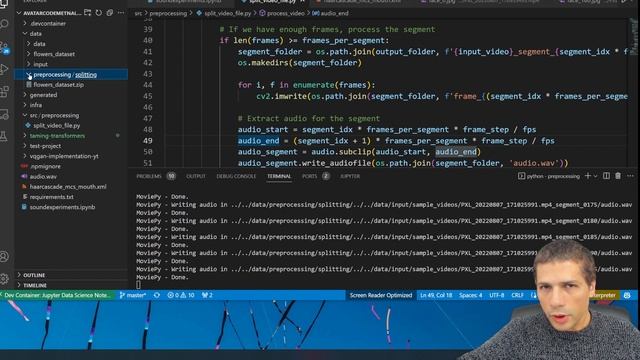The width and height of the screenshot is (640, 360).
Task: Expand the input folder
Action: pos(40,64)
